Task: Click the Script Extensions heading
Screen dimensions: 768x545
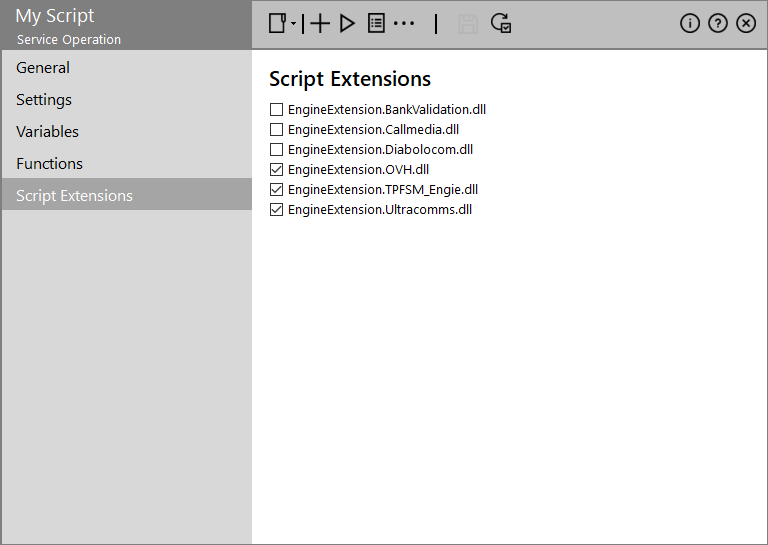Action: (350, 79)
